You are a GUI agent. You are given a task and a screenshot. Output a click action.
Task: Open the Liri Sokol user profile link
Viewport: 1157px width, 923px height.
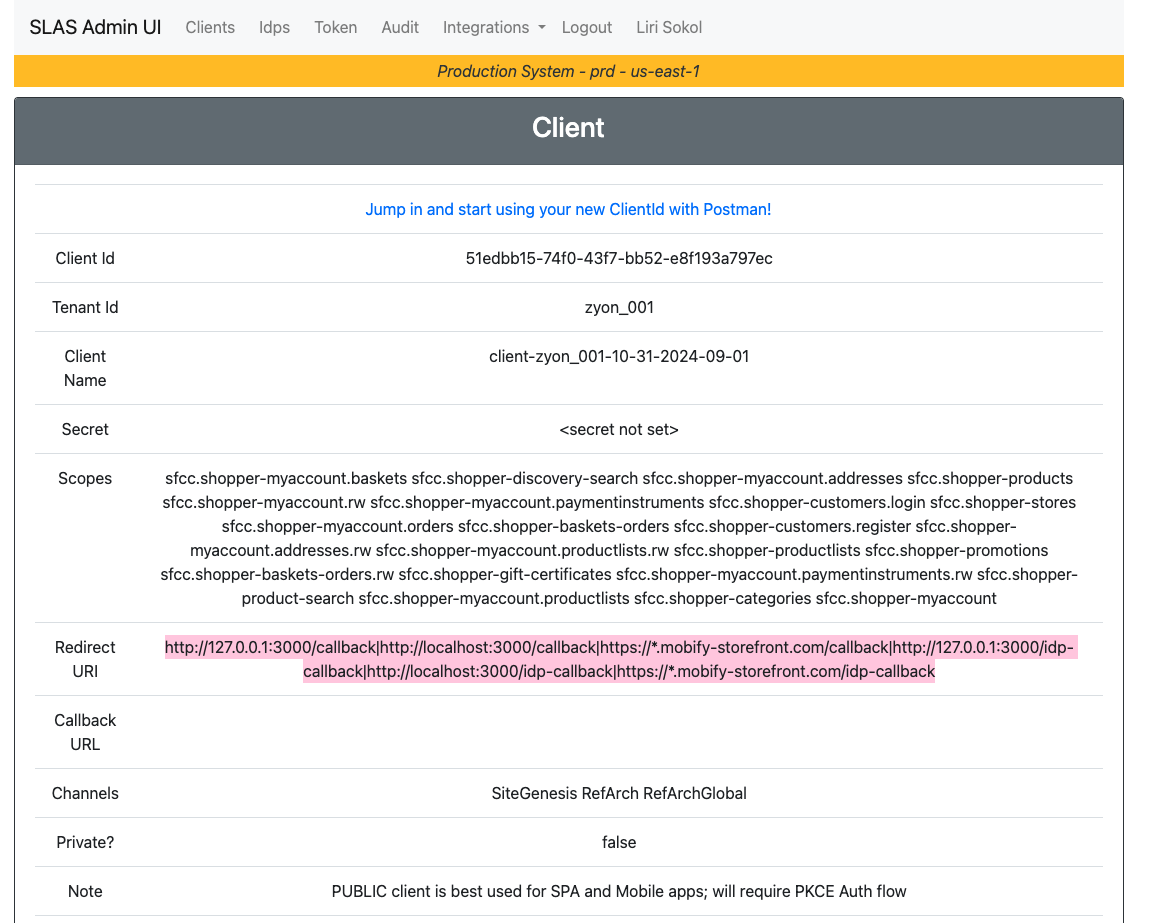(x=668, y=27)
